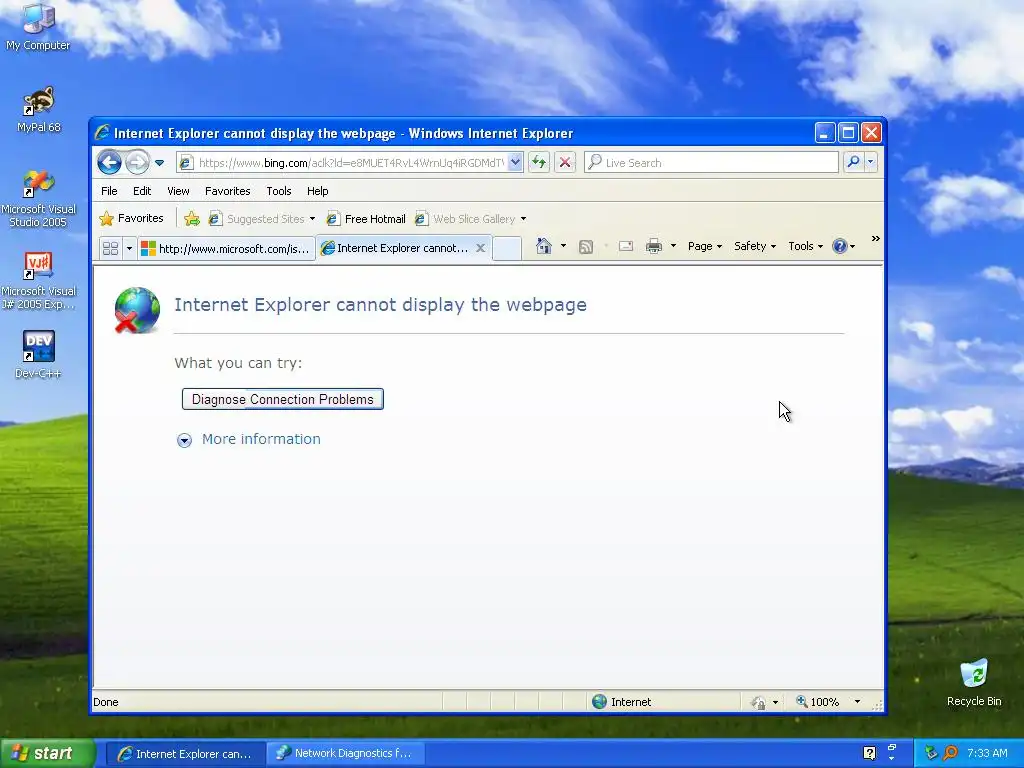This screenshot has width=1024, height=768.
Task: Select the Dev-C++ desktop shortcut
Action: click(38, 355)
